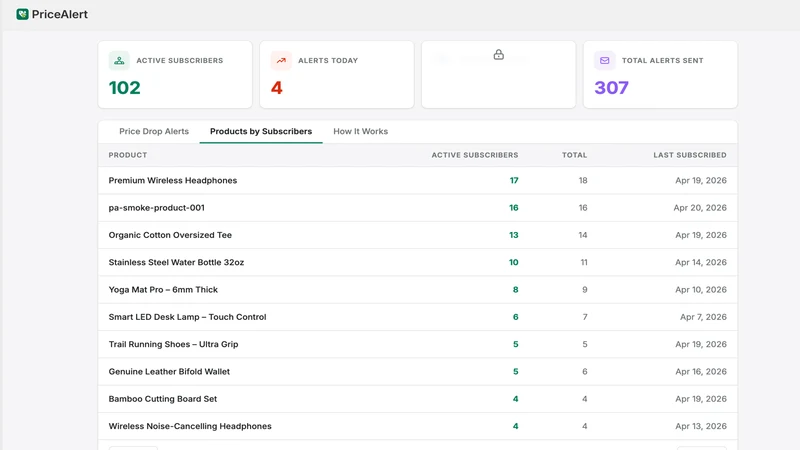
Task: Click active count 13 for Organic Cotton Tee
Action: pyautogui.click(x=513, y=235)
